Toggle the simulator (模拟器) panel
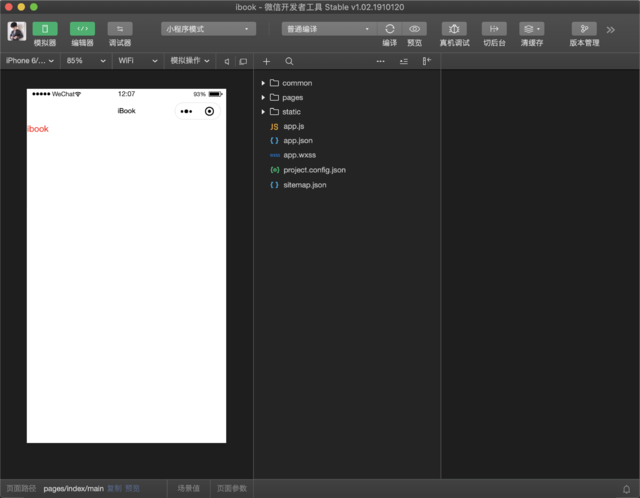The width and height of the screenshot is (640, 498). 45,29
